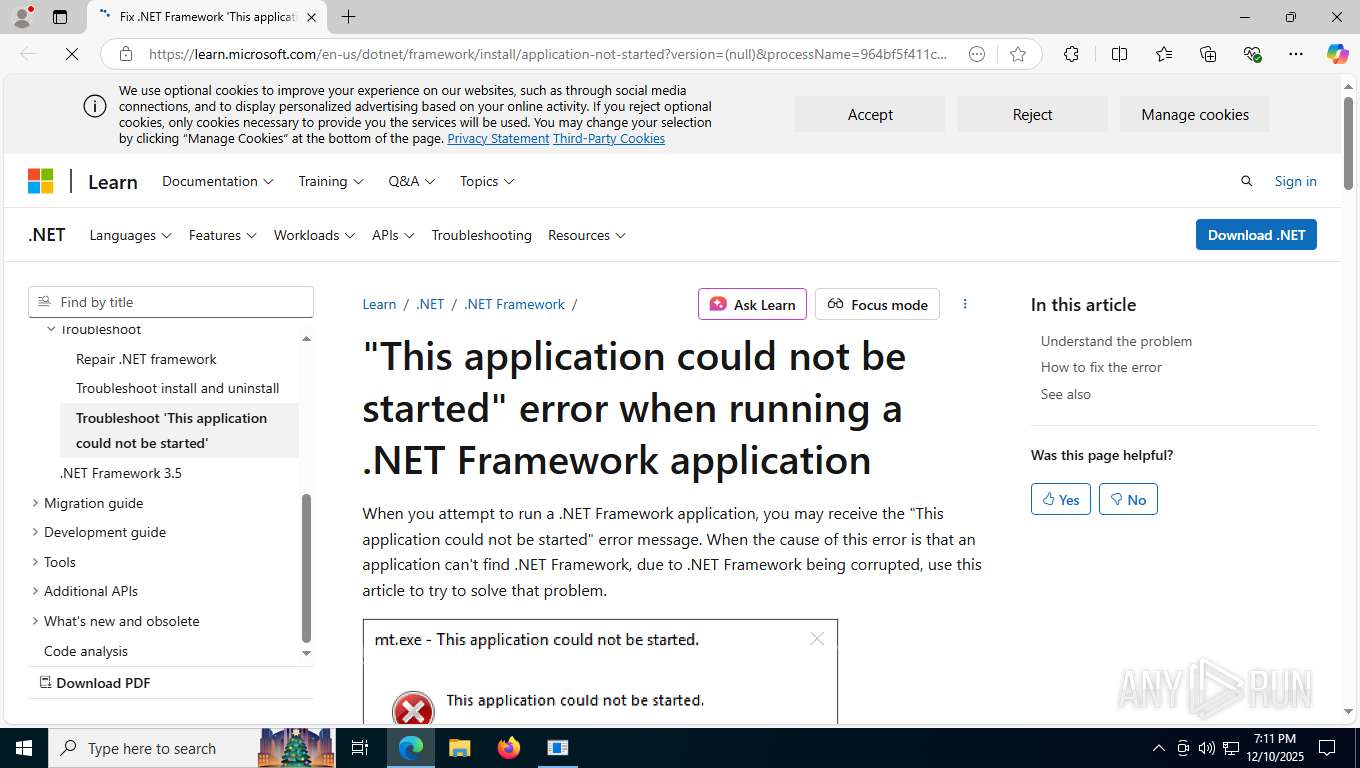Viewport: 1360px width, 768px height.
Task: Open the Edge profile icon
Action: click(21, 17)
